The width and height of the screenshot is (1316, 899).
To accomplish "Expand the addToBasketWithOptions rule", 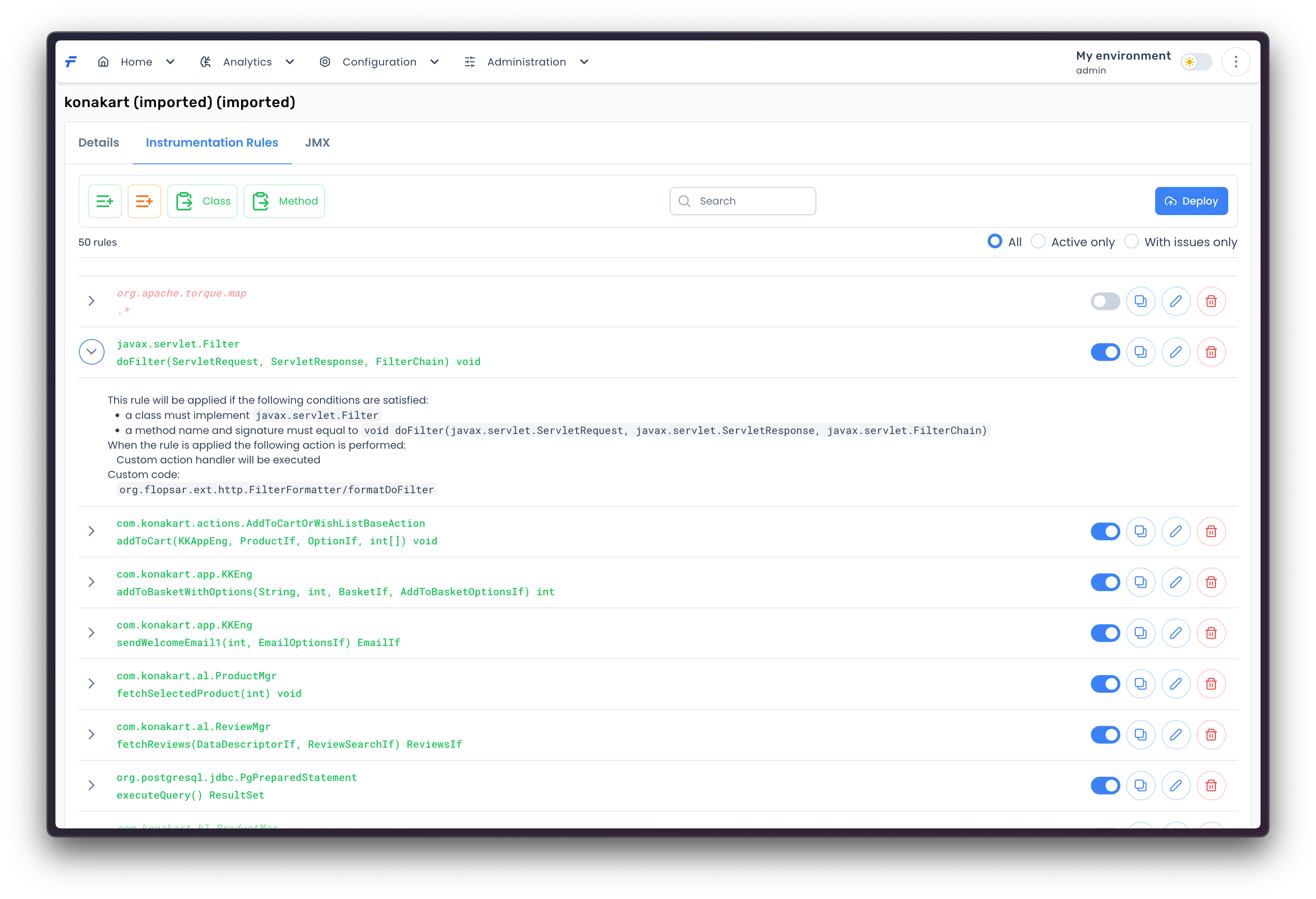I will pyautogui.click(x=92, y=582).
